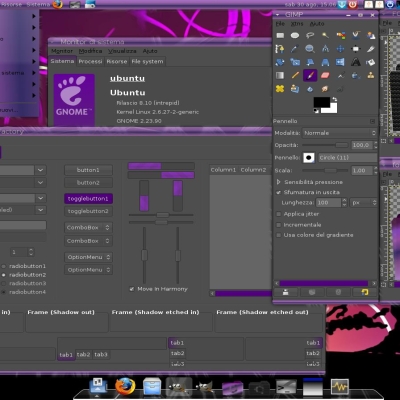The height and width of the screenshot is (400, 400).
Task: Click the Lunghezza value spinner arrows
Action: coord(344,203)
